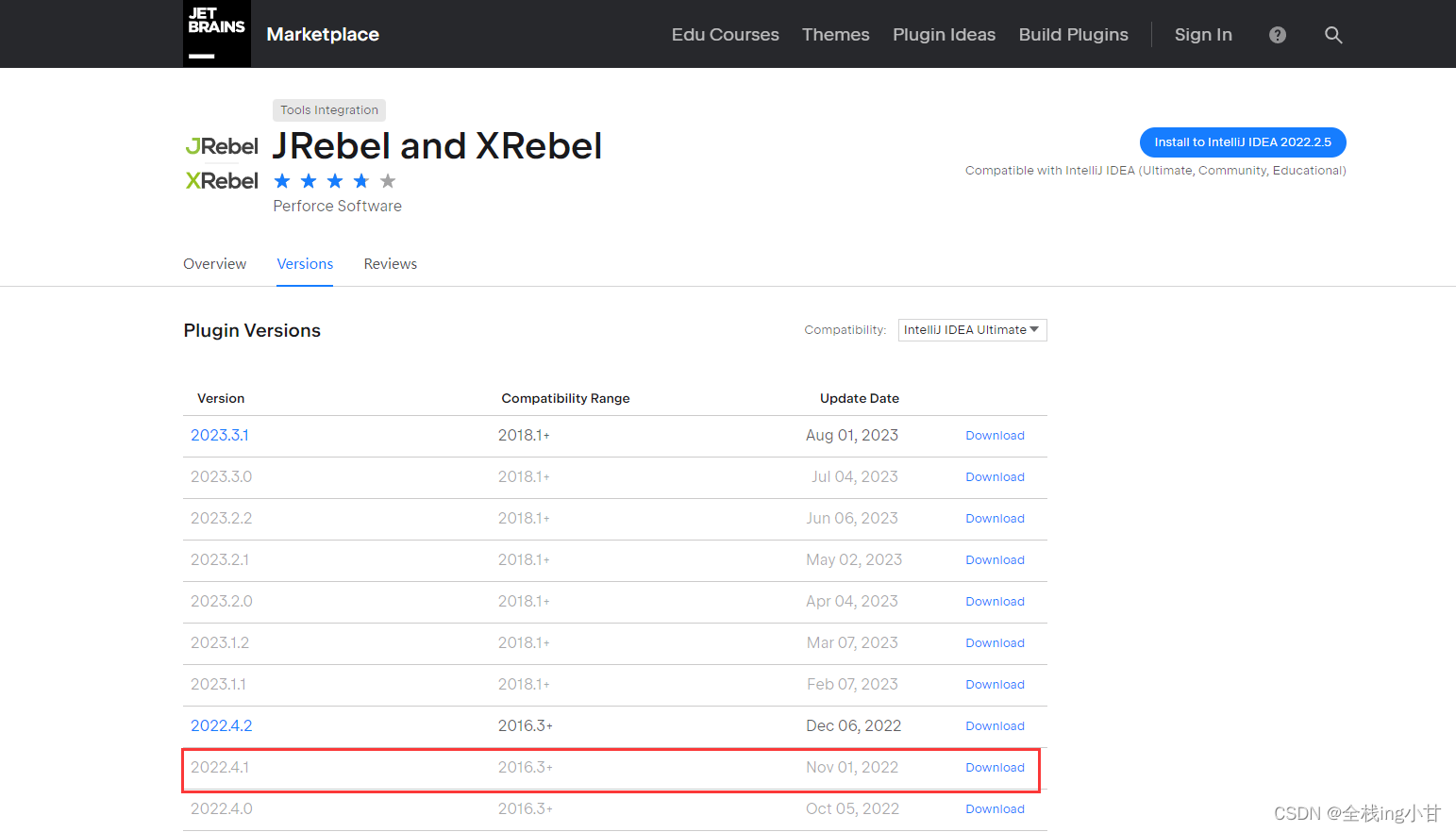
Task: Download version 2023.2.1
Action: click(995, 560)
